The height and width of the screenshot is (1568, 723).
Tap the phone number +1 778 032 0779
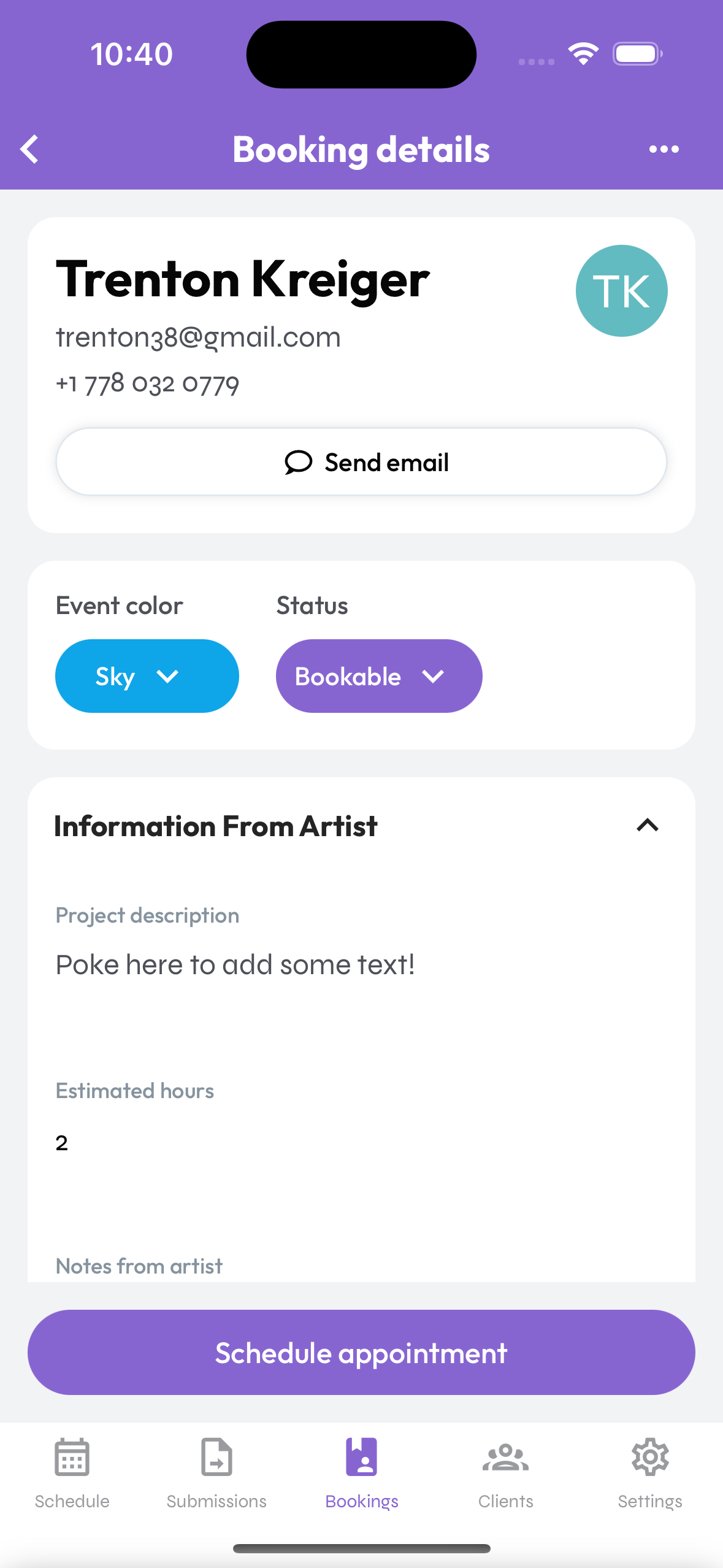point(148,384)
